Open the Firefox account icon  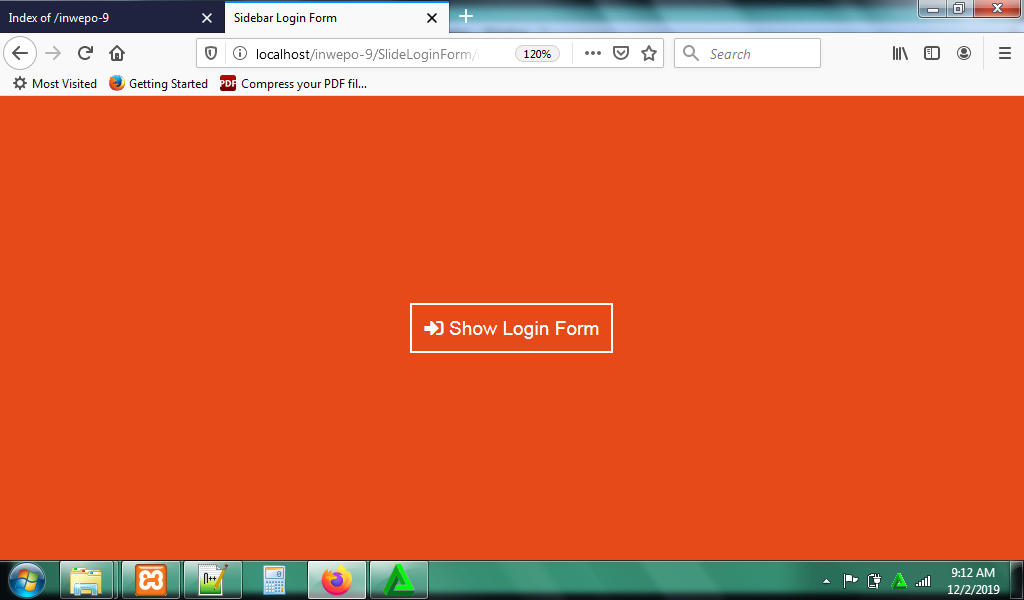[964, 54]
